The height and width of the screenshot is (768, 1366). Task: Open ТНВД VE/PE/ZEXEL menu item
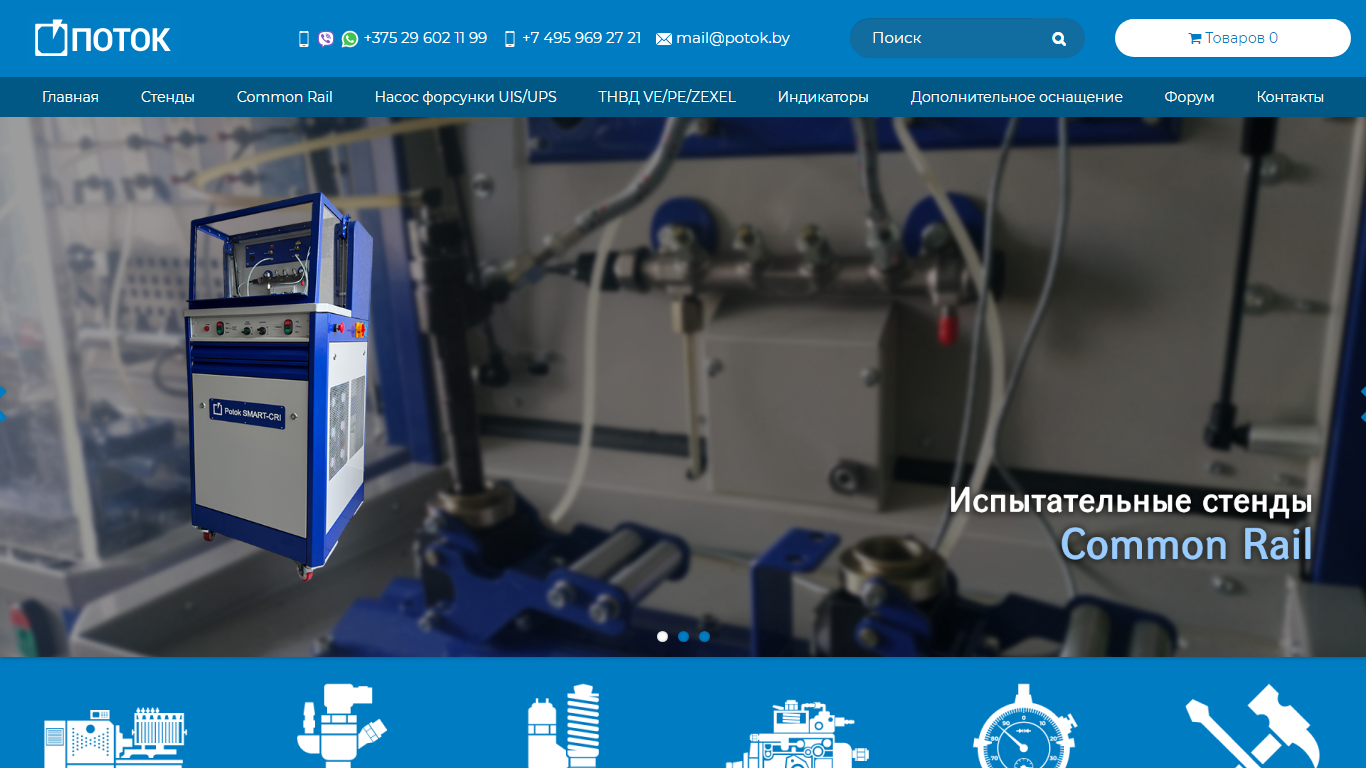667,97
